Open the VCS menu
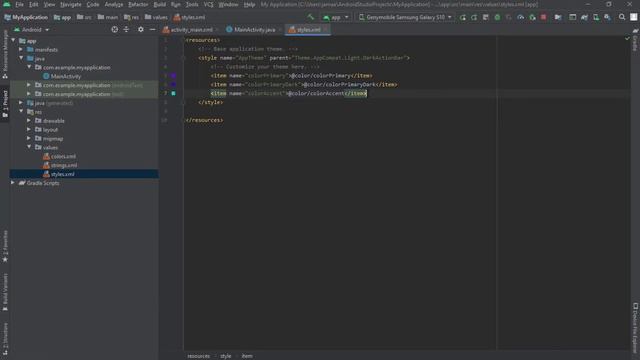Screen dimensions: 640x360 tap(209, 4)
